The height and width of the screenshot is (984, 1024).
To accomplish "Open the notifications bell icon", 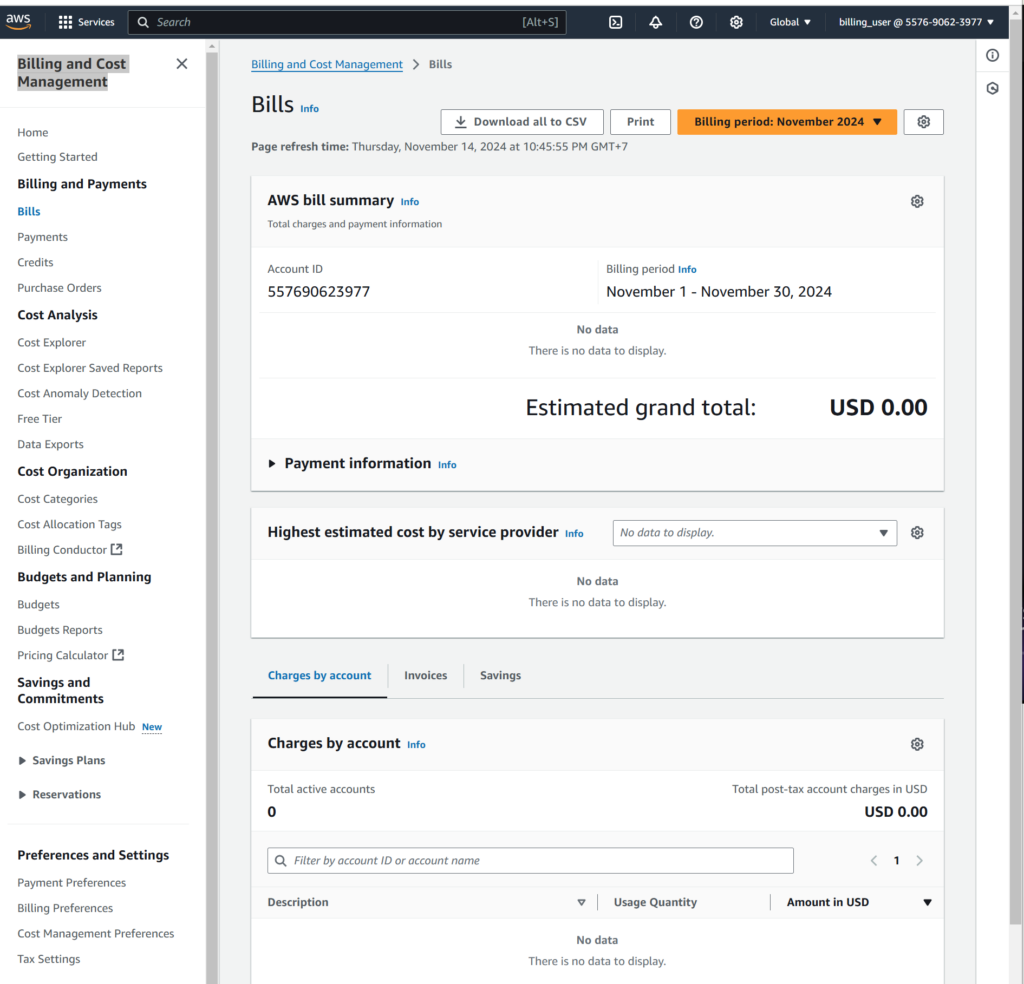I will (656, 22).
